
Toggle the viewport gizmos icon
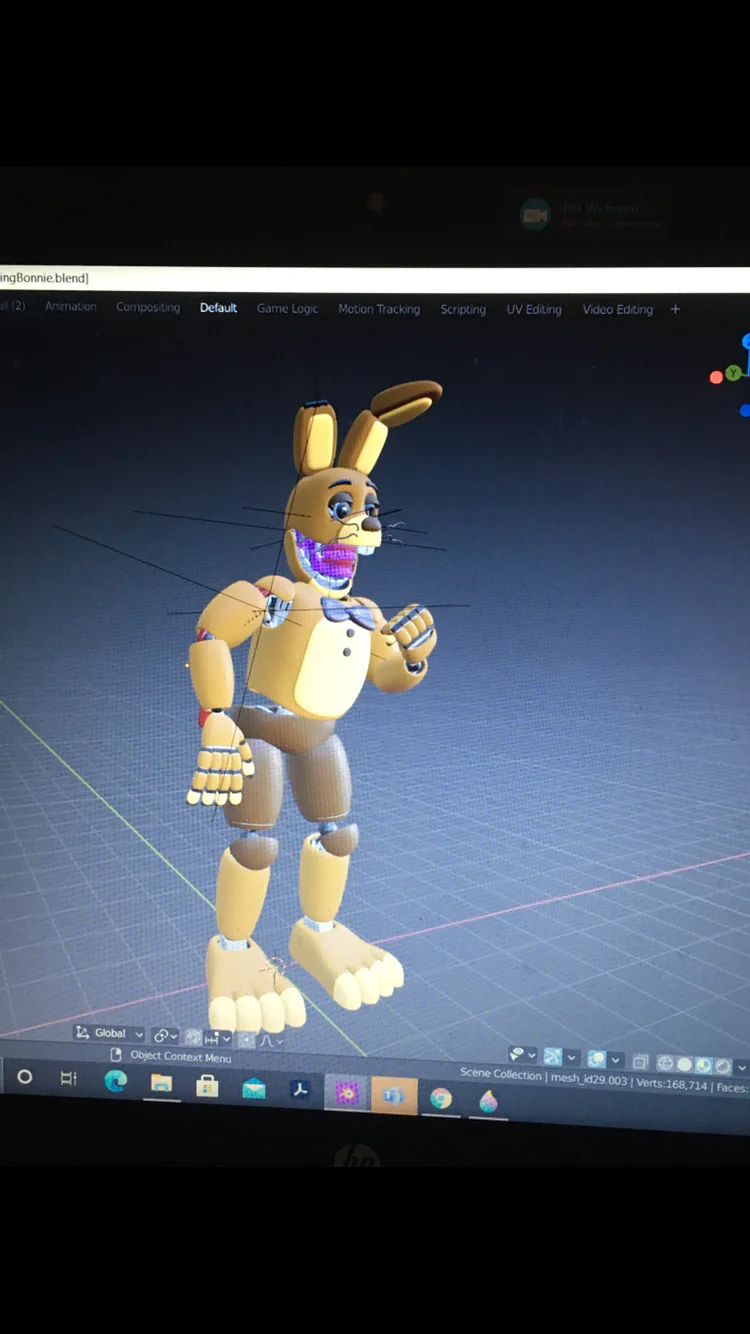tap(553, 1056)
